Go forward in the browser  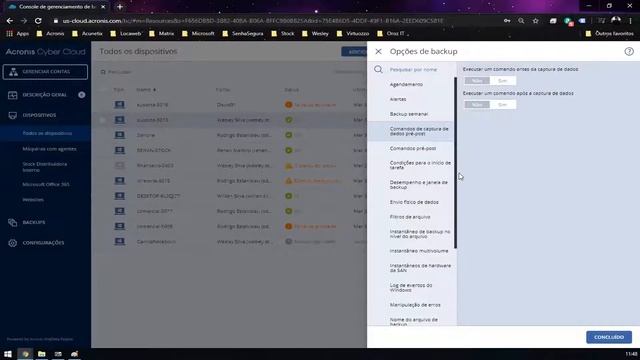(24, 20)
